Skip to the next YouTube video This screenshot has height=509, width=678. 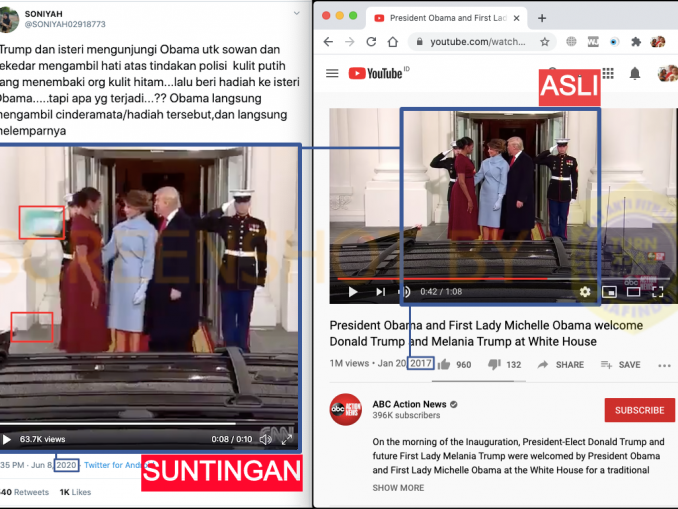(x=380, y=292)
